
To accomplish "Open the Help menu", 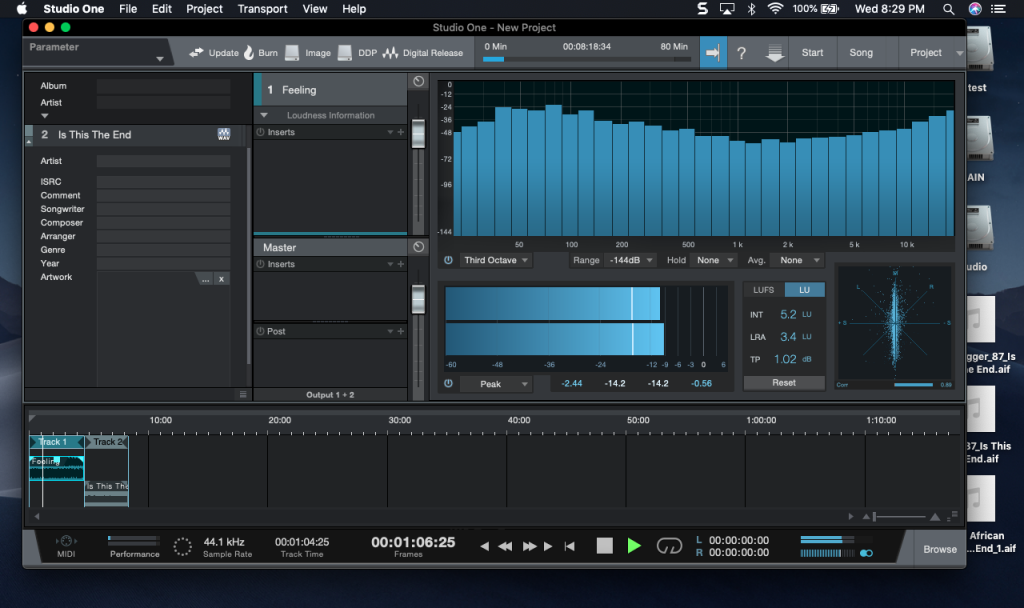I will click(354, 8).
